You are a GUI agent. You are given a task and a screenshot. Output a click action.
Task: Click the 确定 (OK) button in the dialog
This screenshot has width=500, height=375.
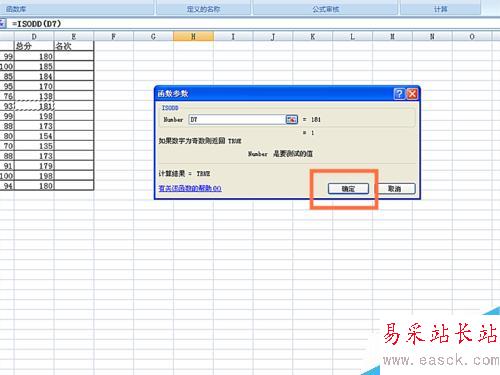click(348, 189)
